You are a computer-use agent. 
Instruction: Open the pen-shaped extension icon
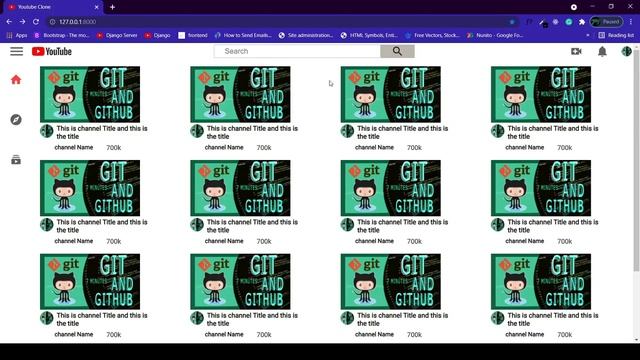pyautogui.click(x=543, y=22)
